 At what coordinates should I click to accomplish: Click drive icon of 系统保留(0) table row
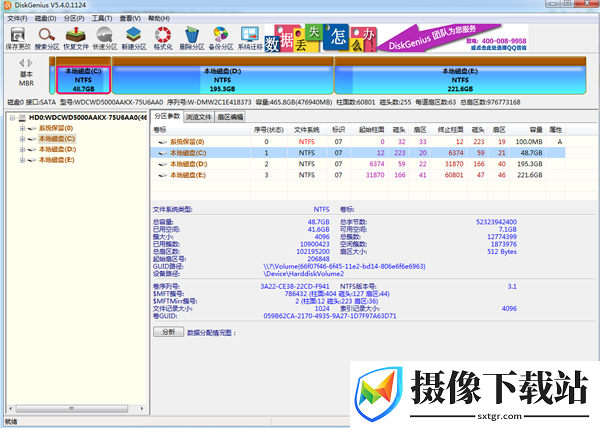(163, 142)
